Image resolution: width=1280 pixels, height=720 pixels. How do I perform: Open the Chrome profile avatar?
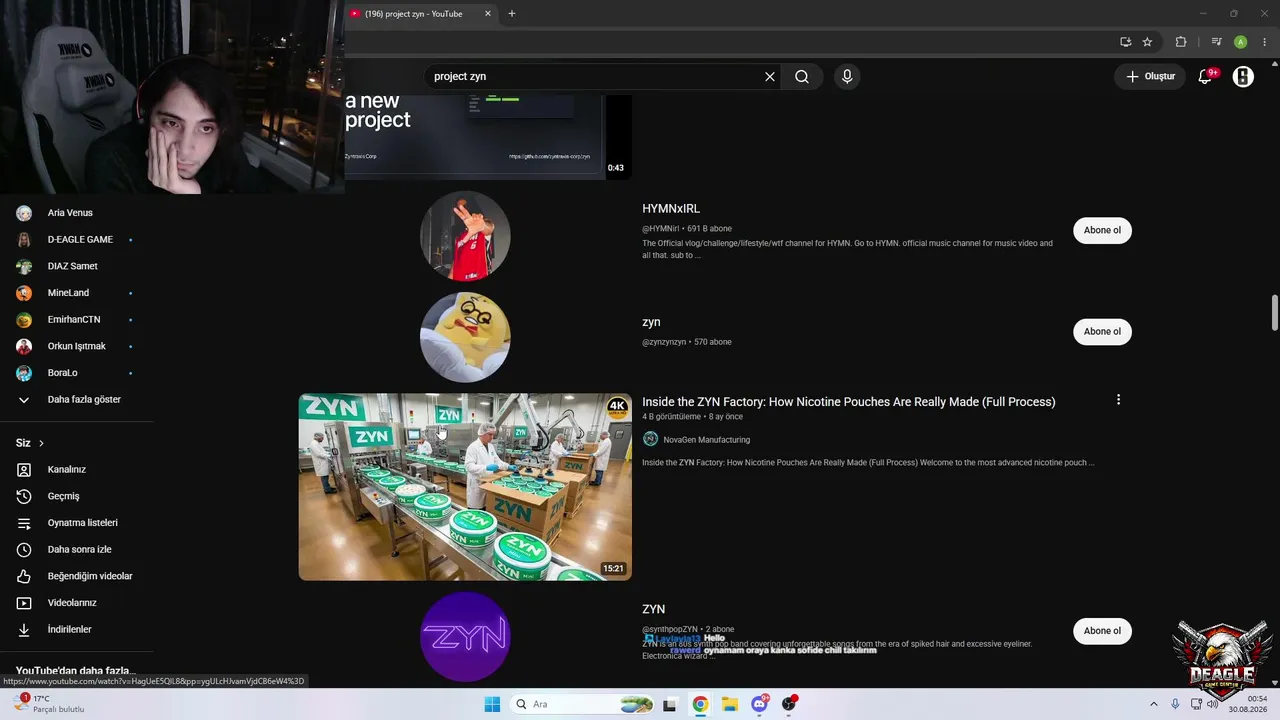1240,42
